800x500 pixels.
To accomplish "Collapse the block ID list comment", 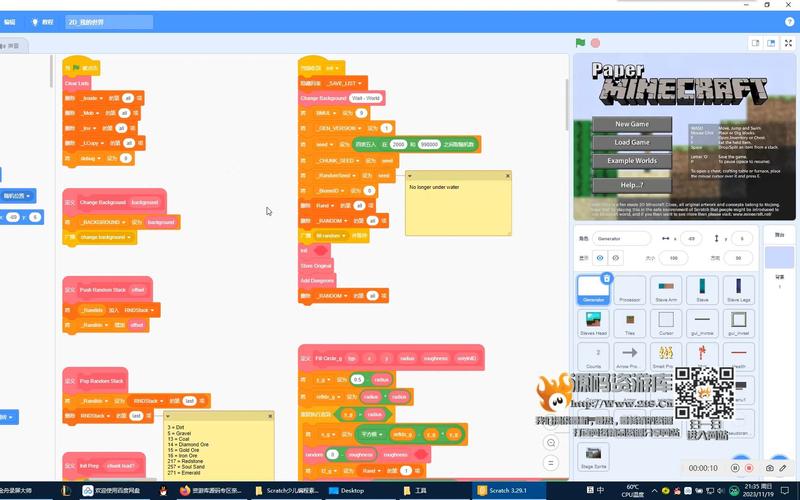I will pyautogui.click(x=168, y=416).
